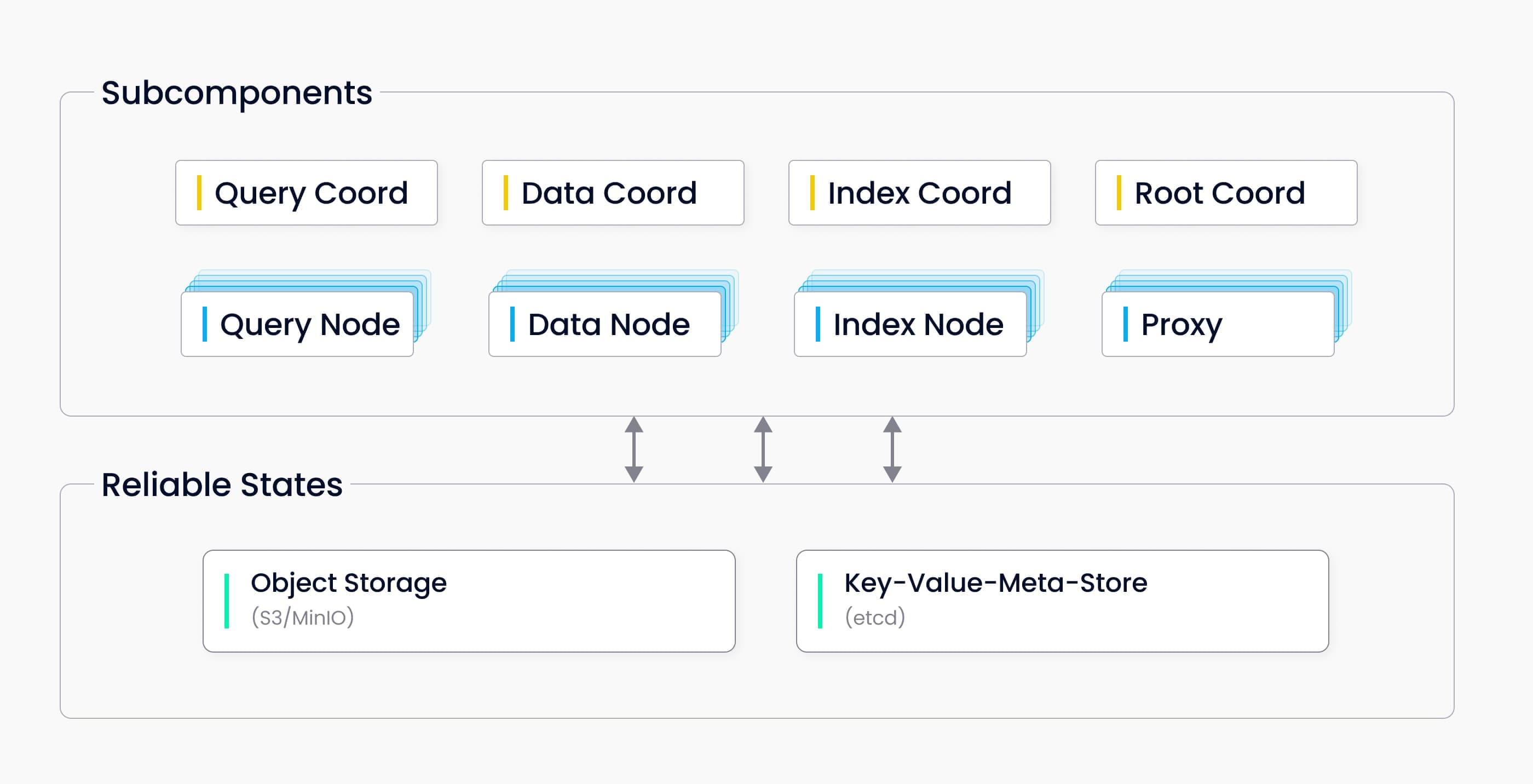Image resolution: width=1533 pixels, height=784 pixels.
Task: Click the Root Coord component
Action: [x=1226, y=193]
